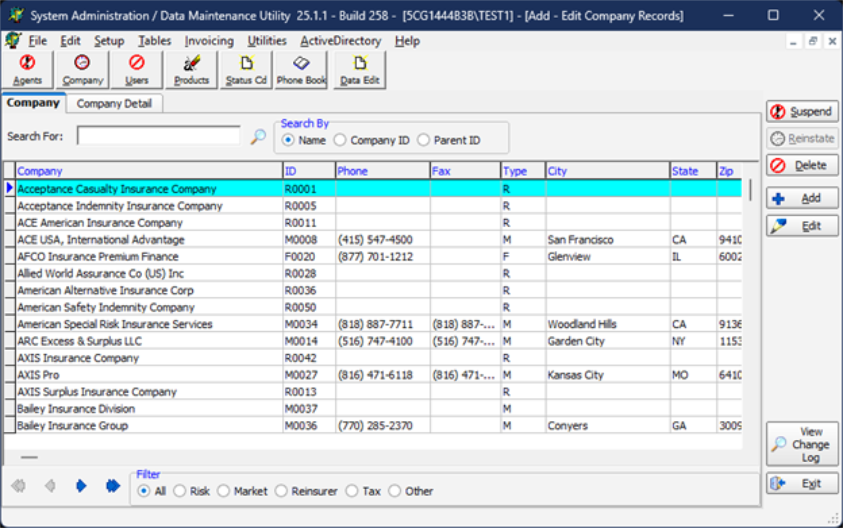Click the Exit button
843x528 pixels.
(x=802, y=483)
